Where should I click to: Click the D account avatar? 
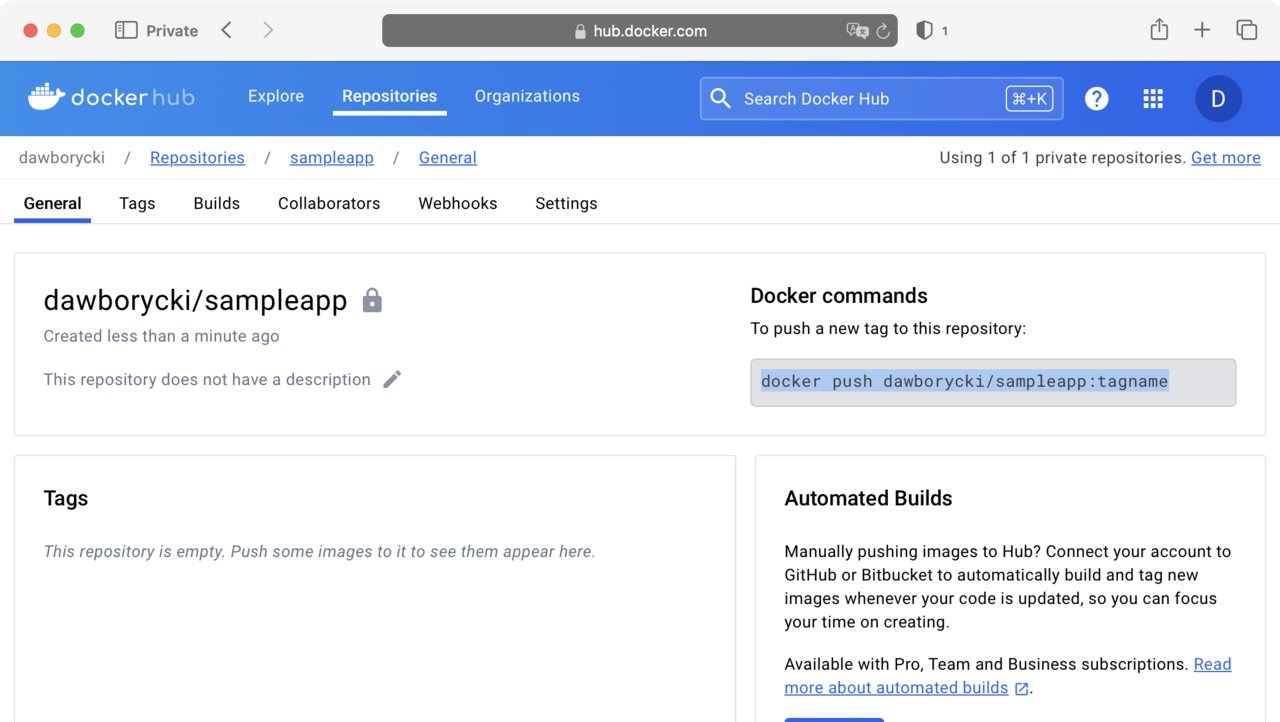pyautogui.click(x=1218, y=98)
